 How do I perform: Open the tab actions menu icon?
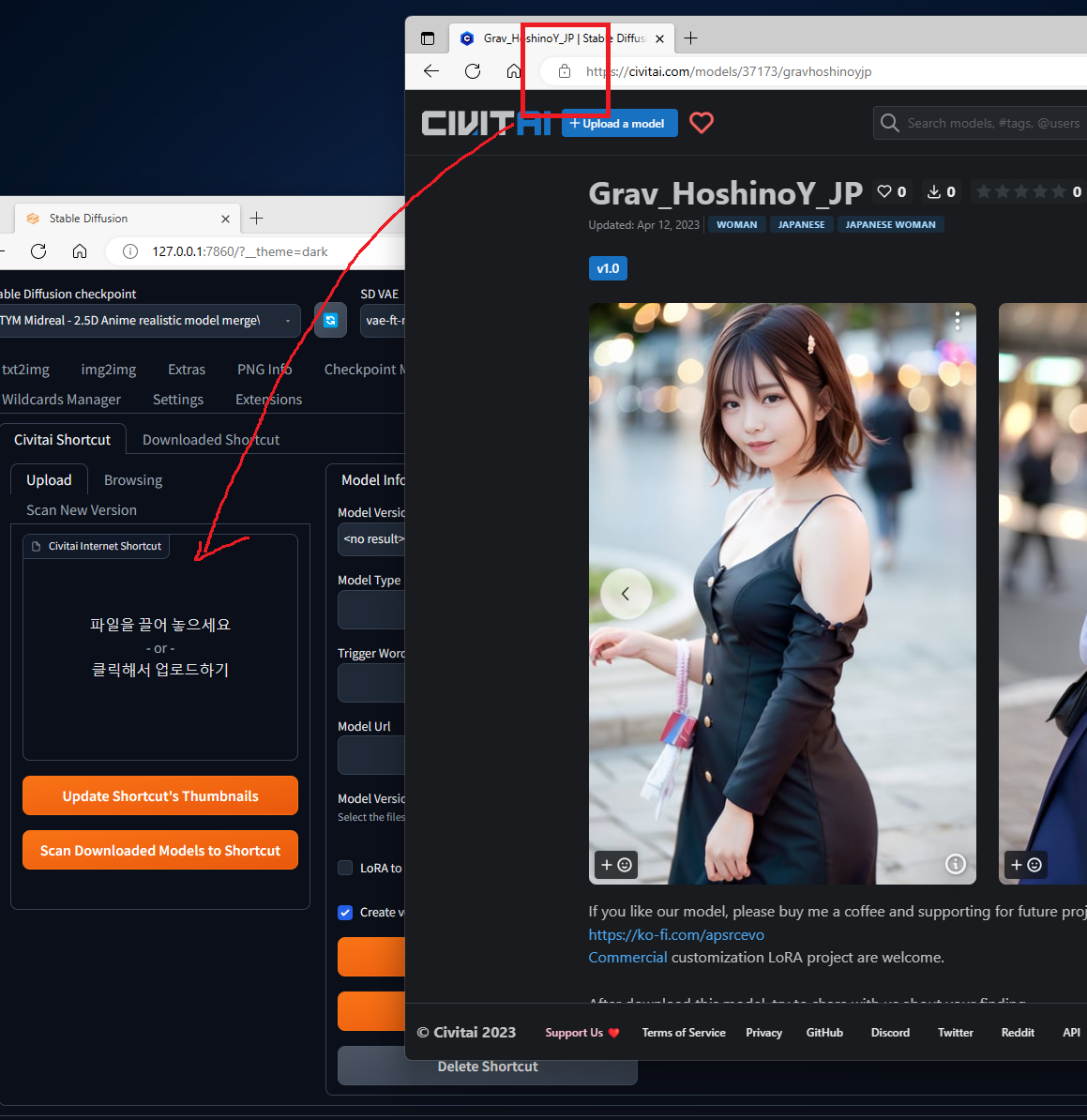(x=428, y=38)
